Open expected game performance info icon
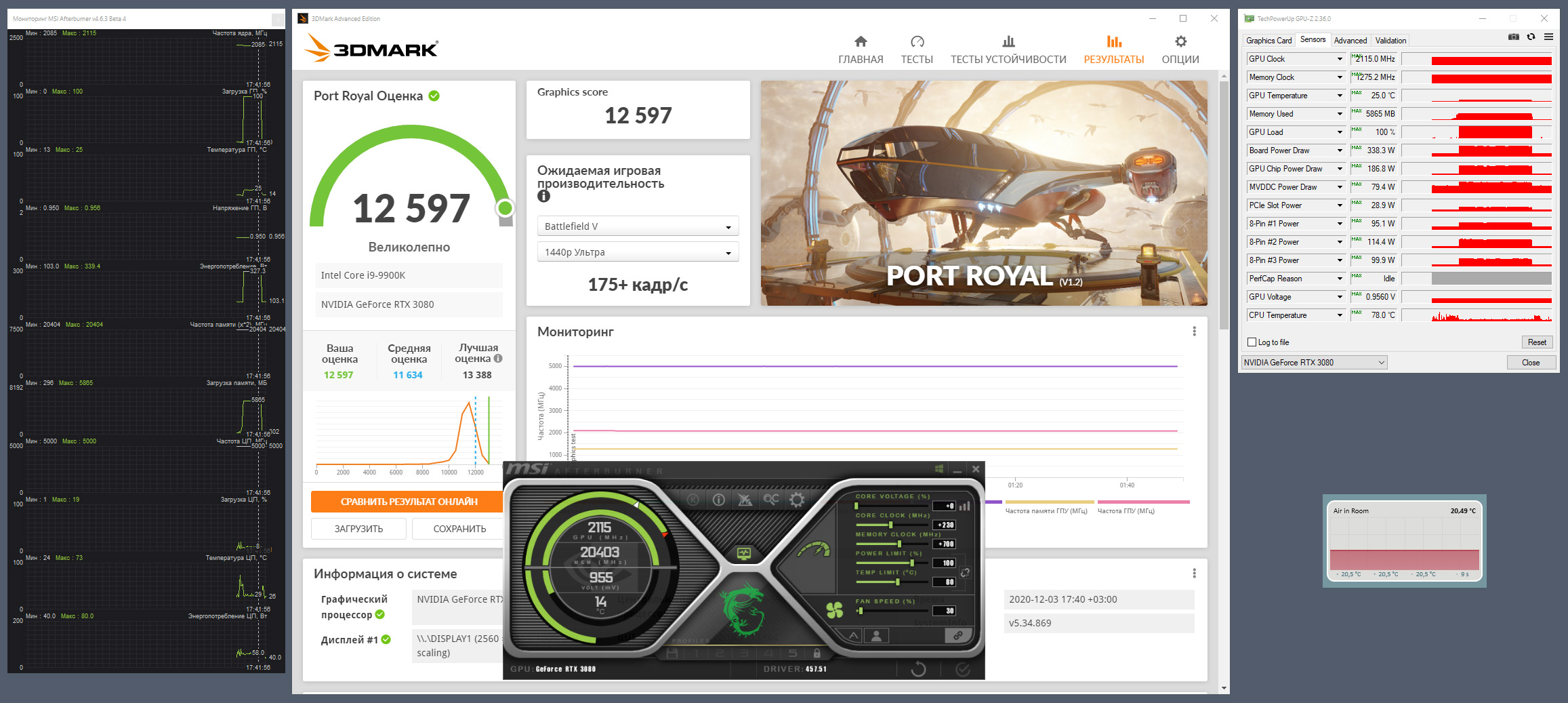The height and width of the screenshot is (703, 1568). pos(543,197)
